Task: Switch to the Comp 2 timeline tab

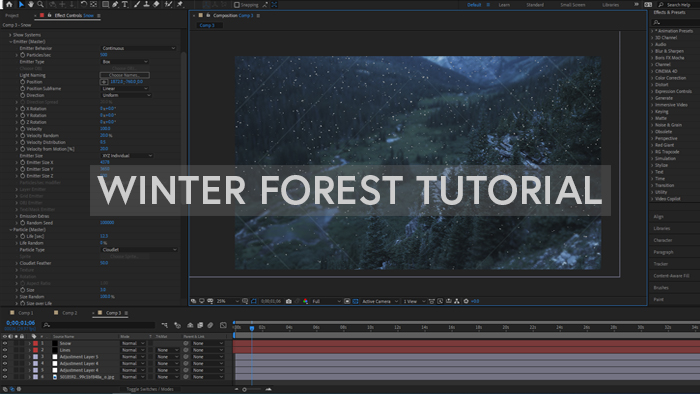Action: click(70, 313)
